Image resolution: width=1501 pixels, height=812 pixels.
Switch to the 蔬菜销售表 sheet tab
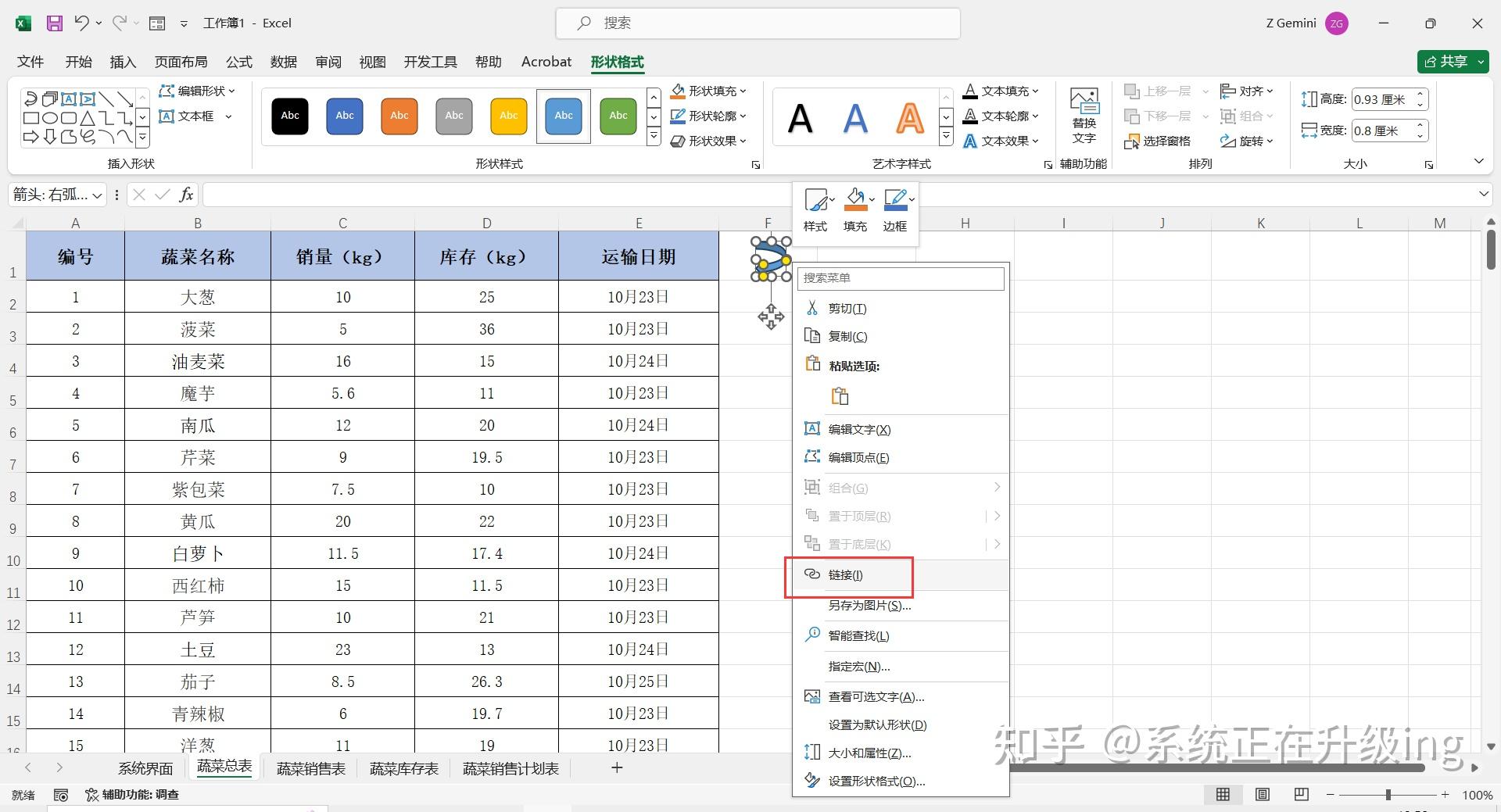click(x=310, y=767)
